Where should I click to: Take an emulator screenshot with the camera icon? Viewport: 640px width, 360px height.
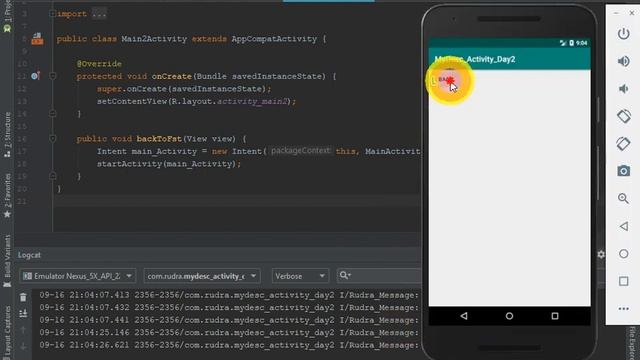(x=623, y=171)
